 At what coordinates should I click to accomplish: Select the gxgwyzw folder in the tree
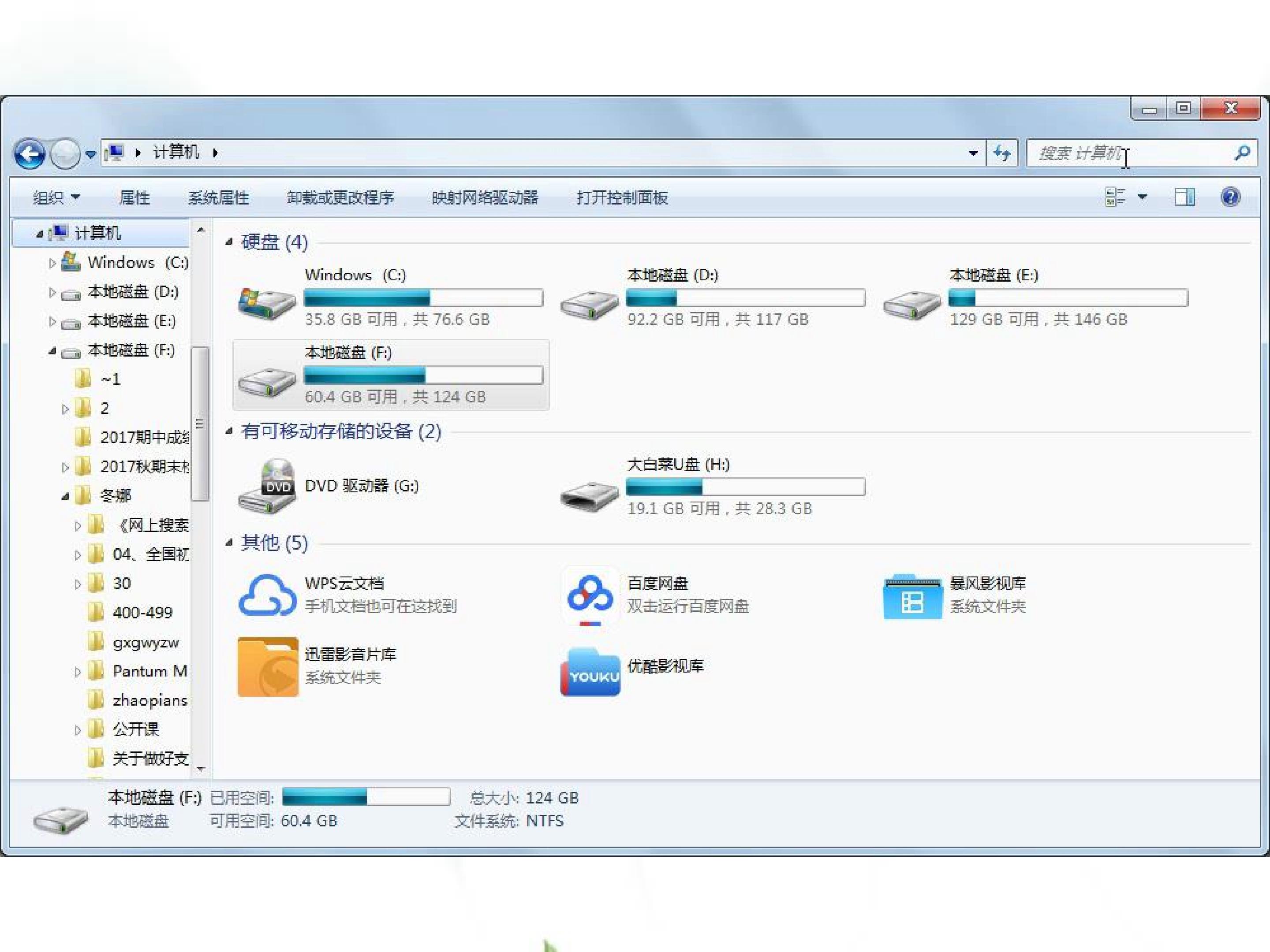[x=146, y=642]
